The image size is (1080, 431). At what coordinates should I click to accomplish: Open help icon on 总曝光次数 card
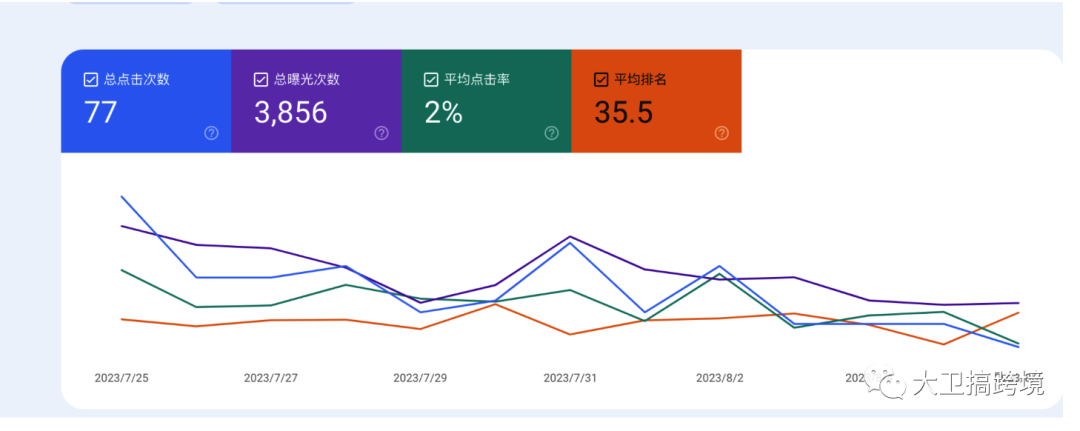click(382, 133)
